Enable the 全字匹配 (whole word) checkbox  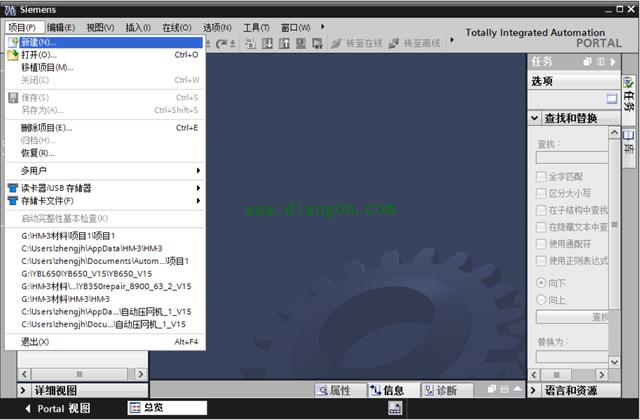(541, 176)
